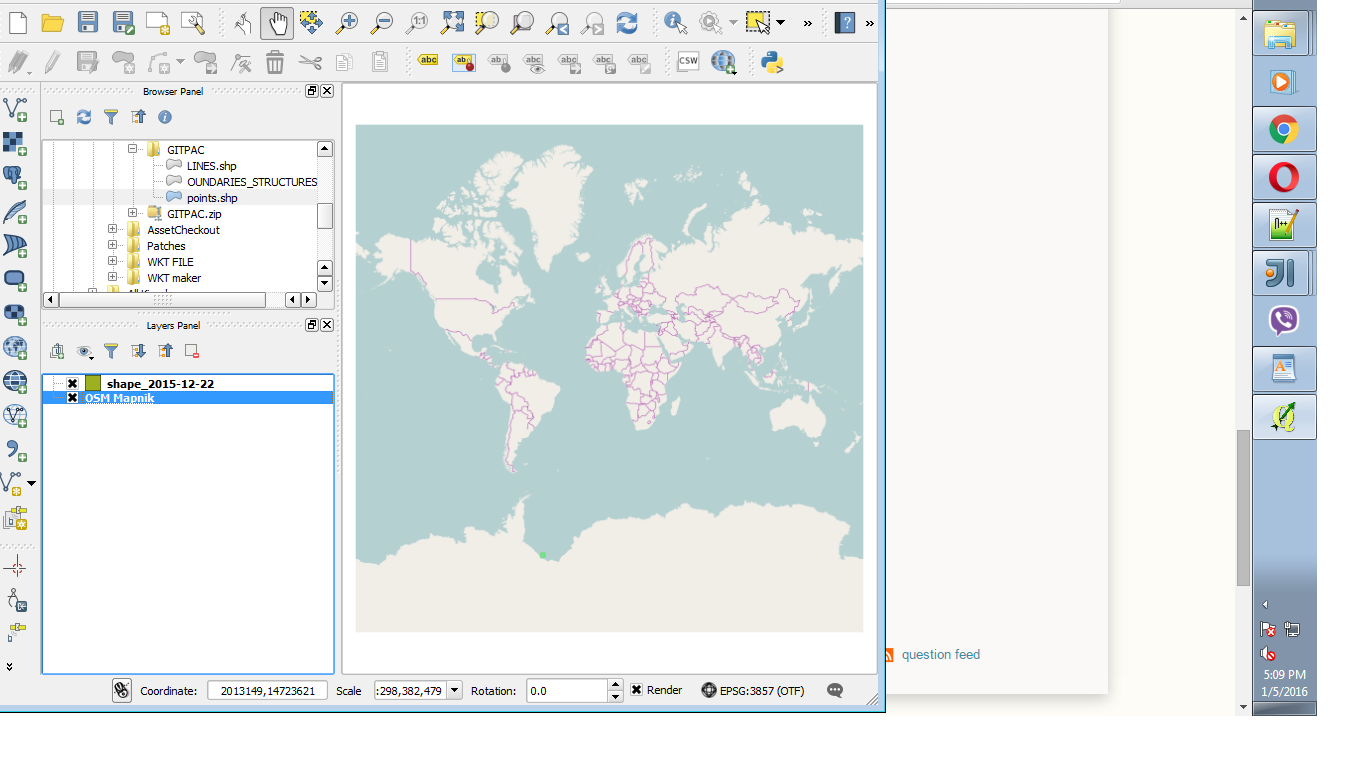Open the Help contents icon
The height and width of the screenshot is (768, 1366).
coord(845,23)
